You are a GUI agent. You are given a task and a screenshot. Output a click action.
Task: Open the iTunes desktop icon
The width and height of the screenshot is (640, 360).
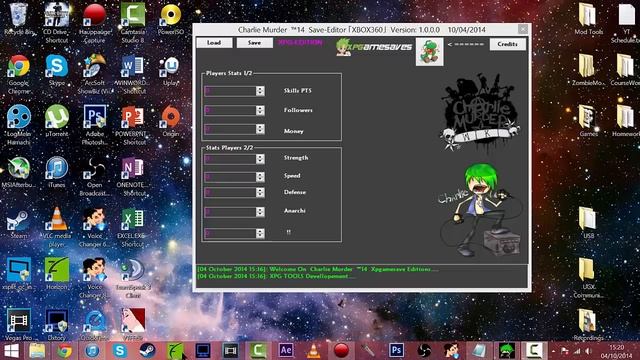57,172
